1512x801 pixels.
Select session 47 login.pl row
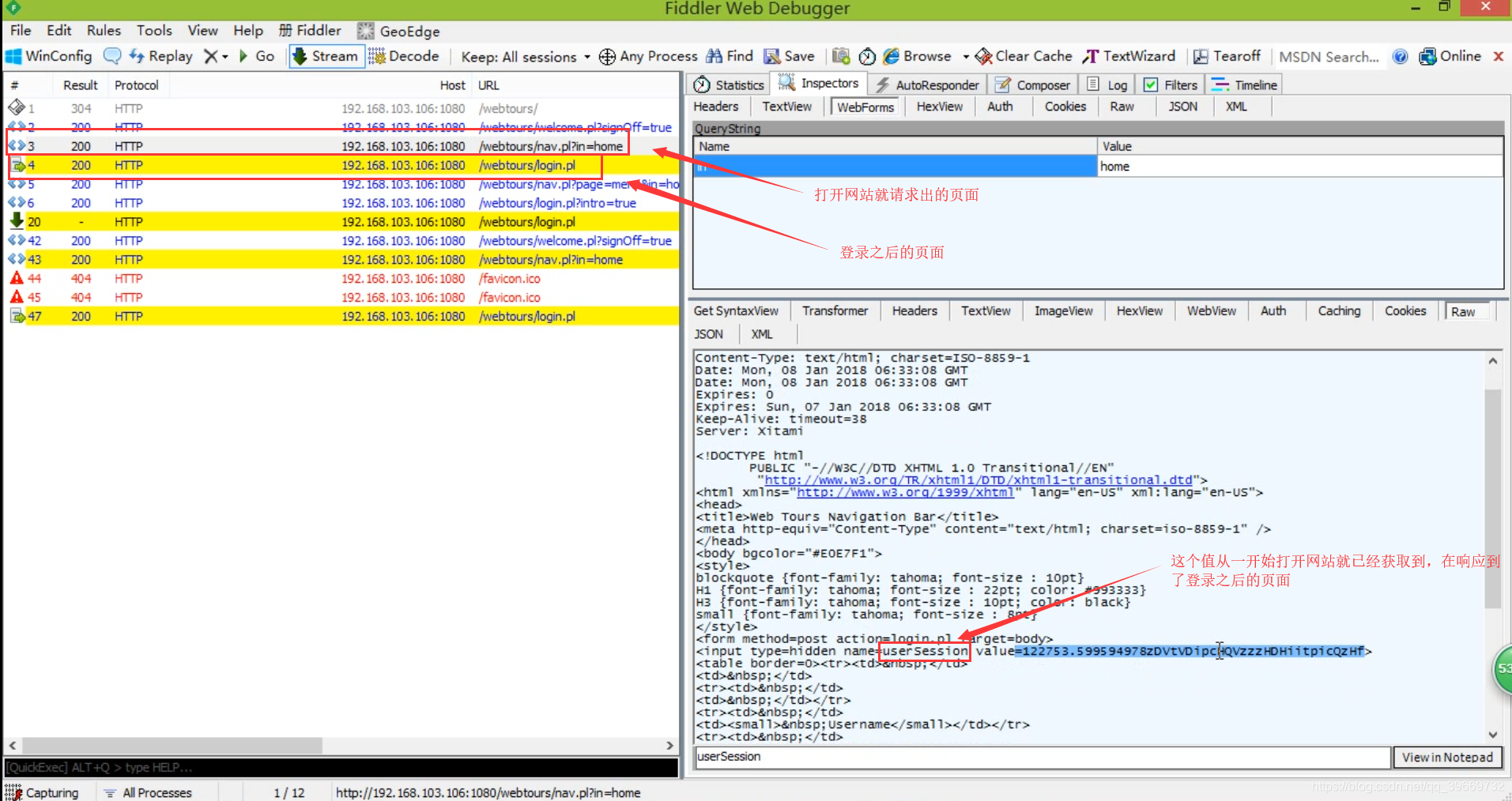[341, 317]
